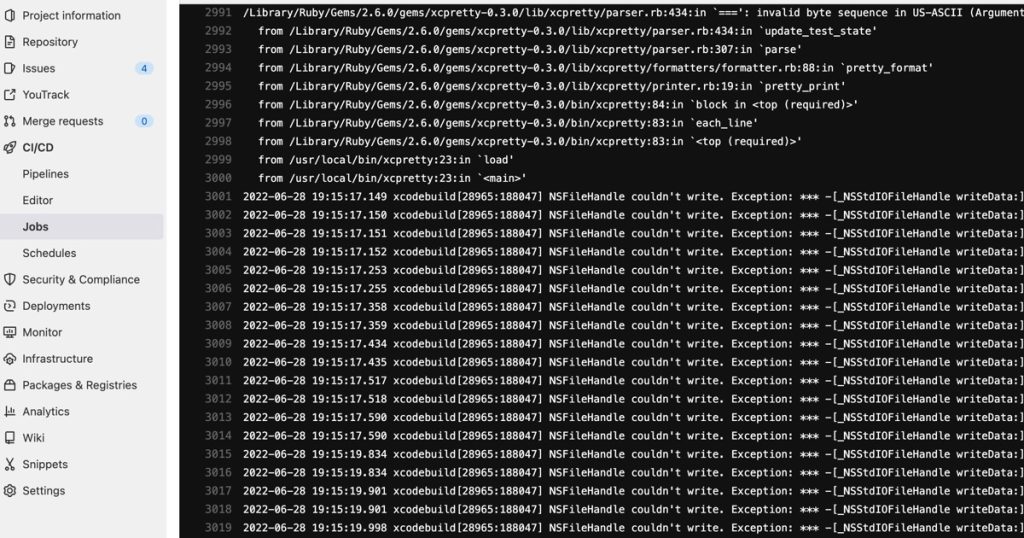Click the Issues count badge 4
Screen dimensions: 1024x538
[144, 68]
